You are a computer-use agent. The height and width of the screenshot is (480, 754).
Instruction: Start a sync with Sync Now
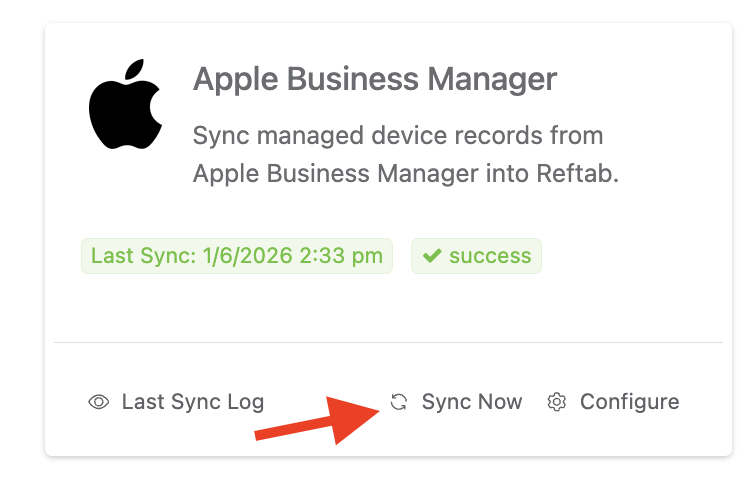[x=471, y=402]
